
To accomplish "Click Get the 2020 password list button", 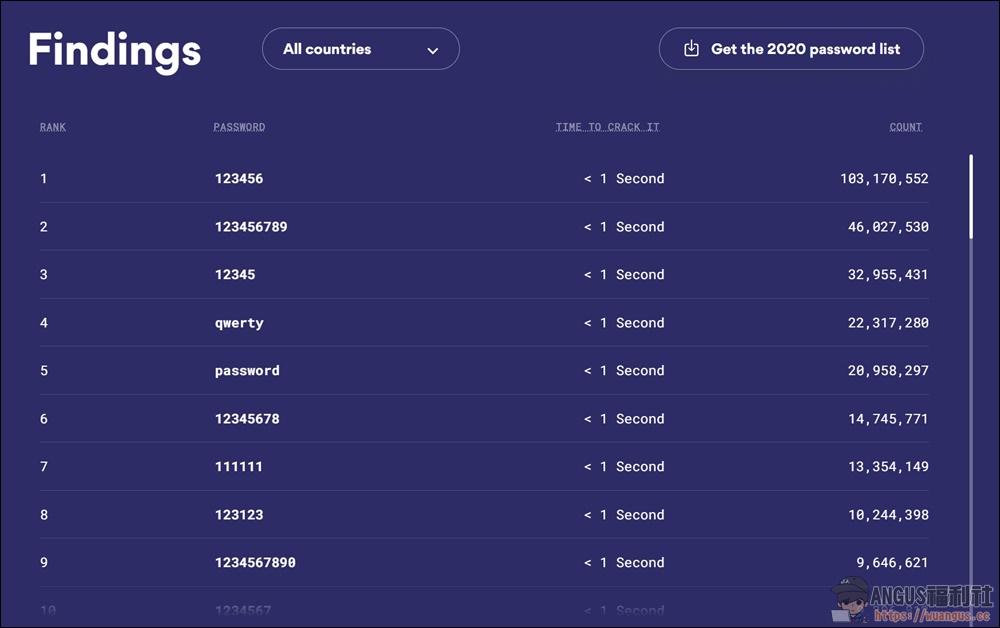I will 791,48.
